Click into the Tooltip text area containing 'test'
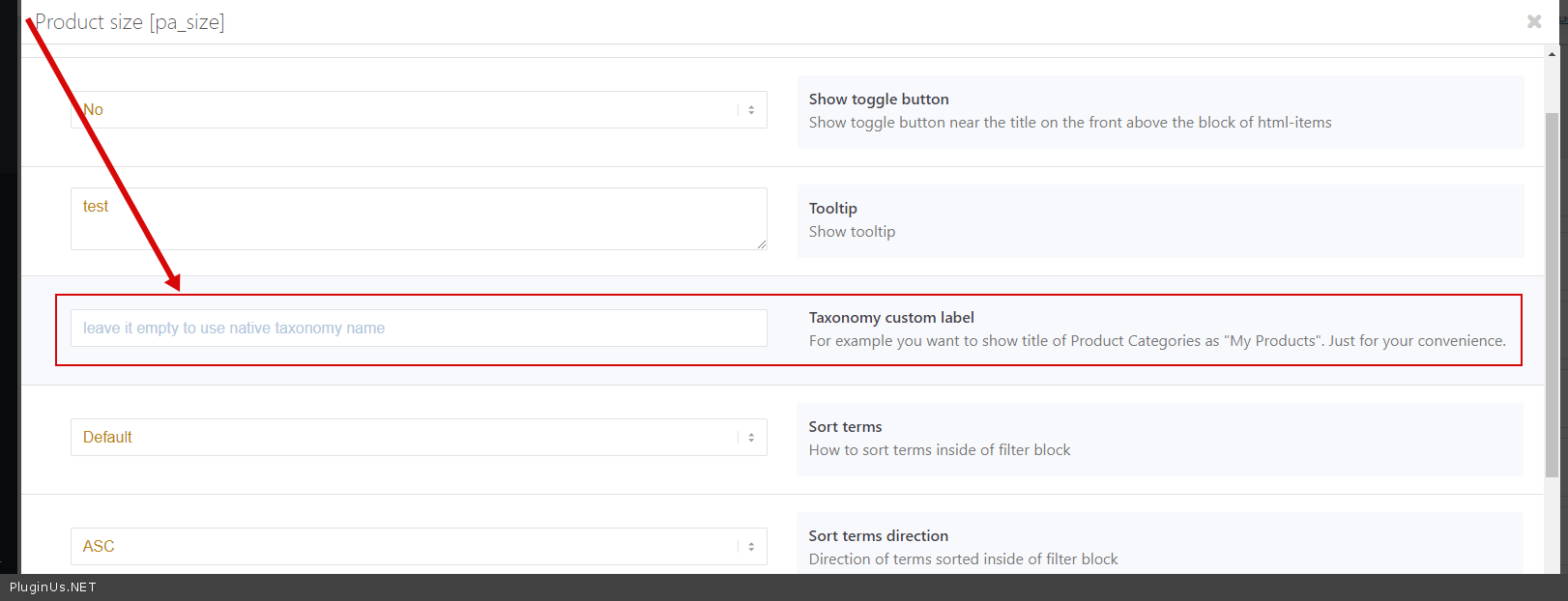The height and width of the screenshot is (601, 1568). click(419, 218)
